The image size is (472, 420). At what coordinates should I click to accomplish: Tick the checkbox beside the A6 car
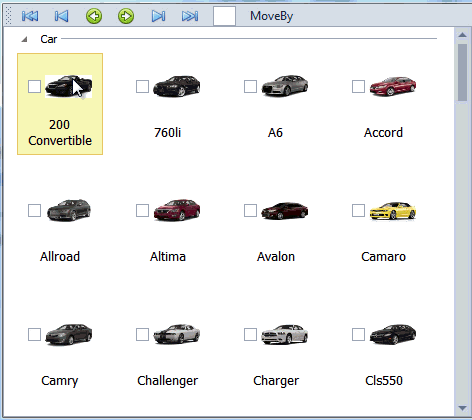250,86
